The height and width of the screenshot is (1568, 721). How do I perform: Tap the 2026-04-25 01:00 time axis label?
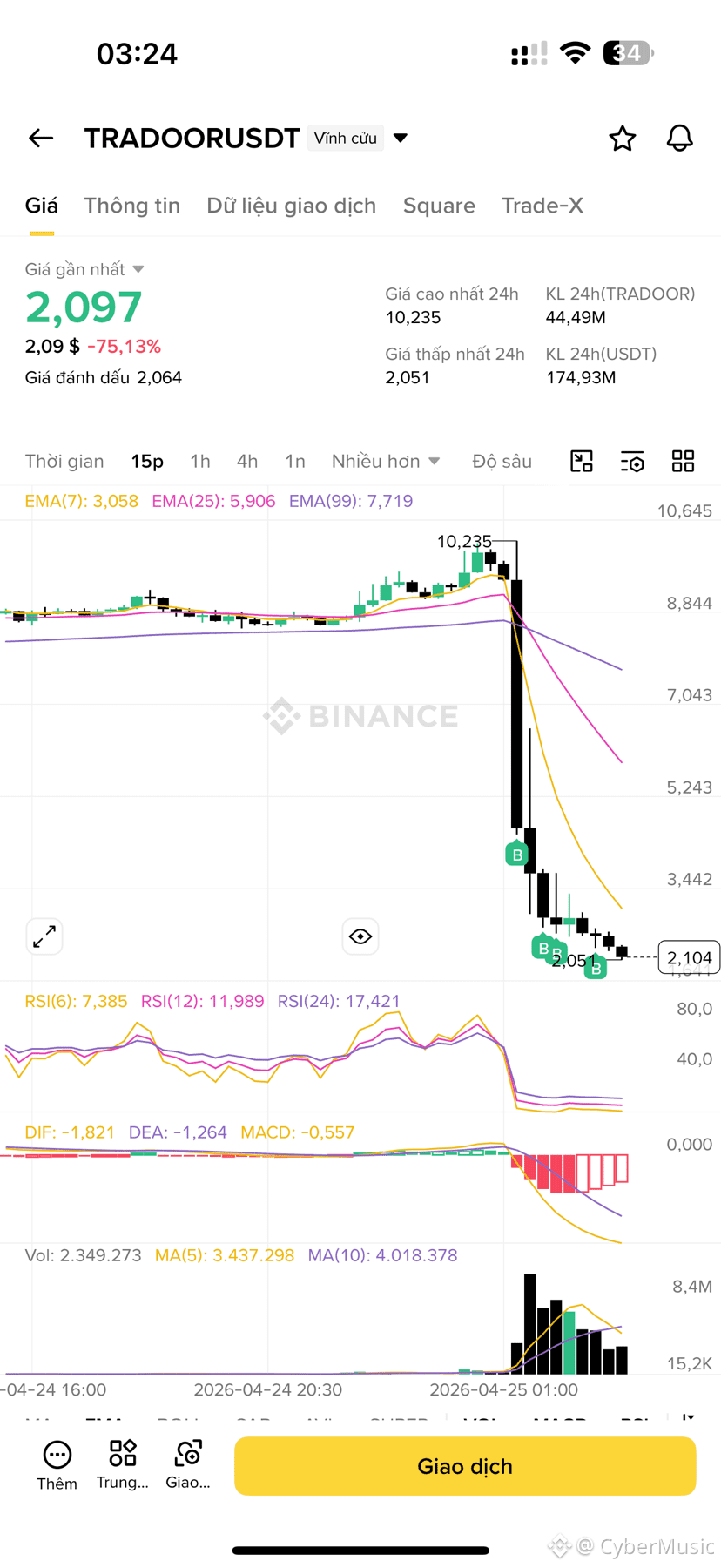coord(504,1389)
